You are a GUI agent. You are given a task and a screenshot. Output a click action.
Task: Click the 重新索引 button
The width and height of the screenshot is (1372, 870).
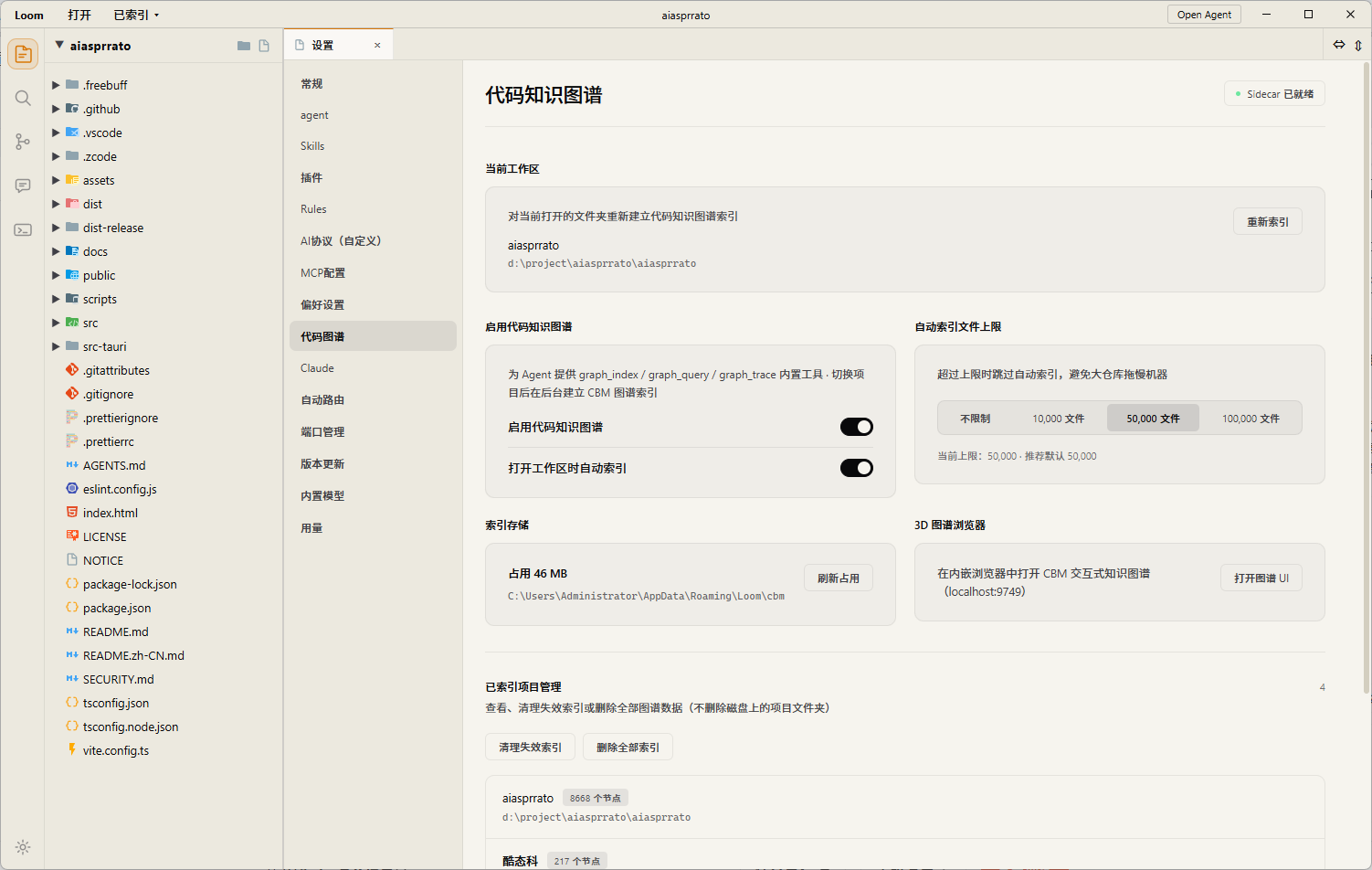(x=1268, y=222)
